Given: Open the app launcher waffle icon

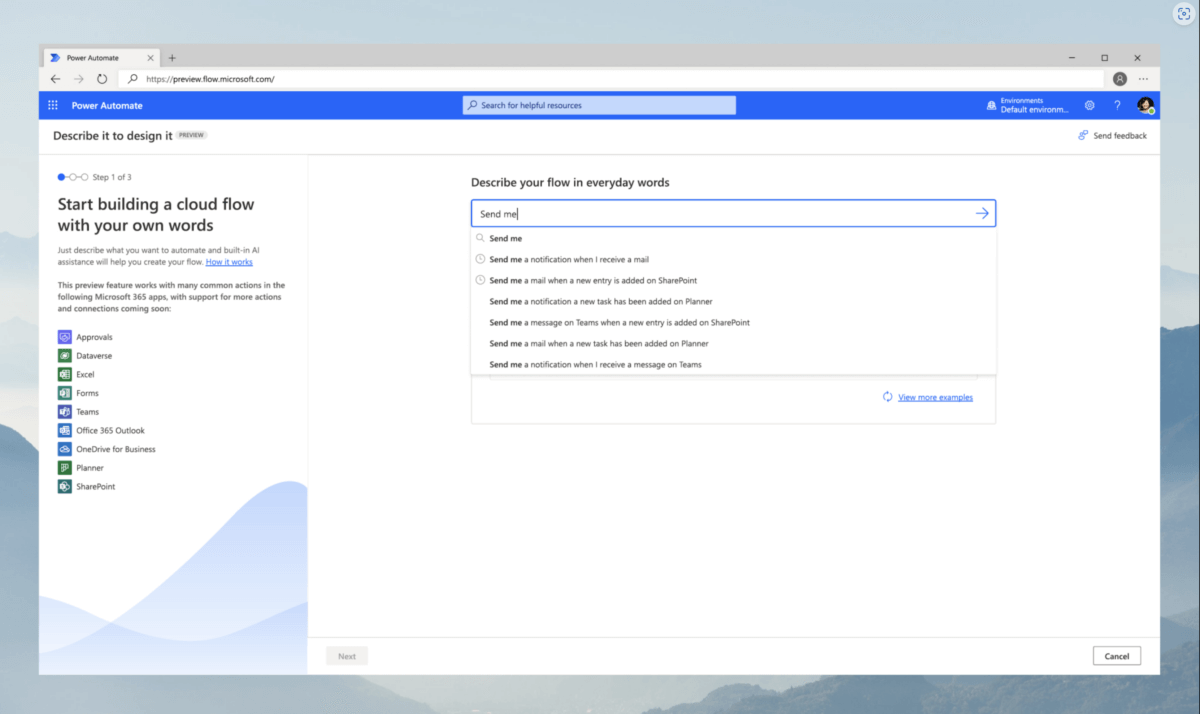Looking at the screenshot, I should coord(53,105).
